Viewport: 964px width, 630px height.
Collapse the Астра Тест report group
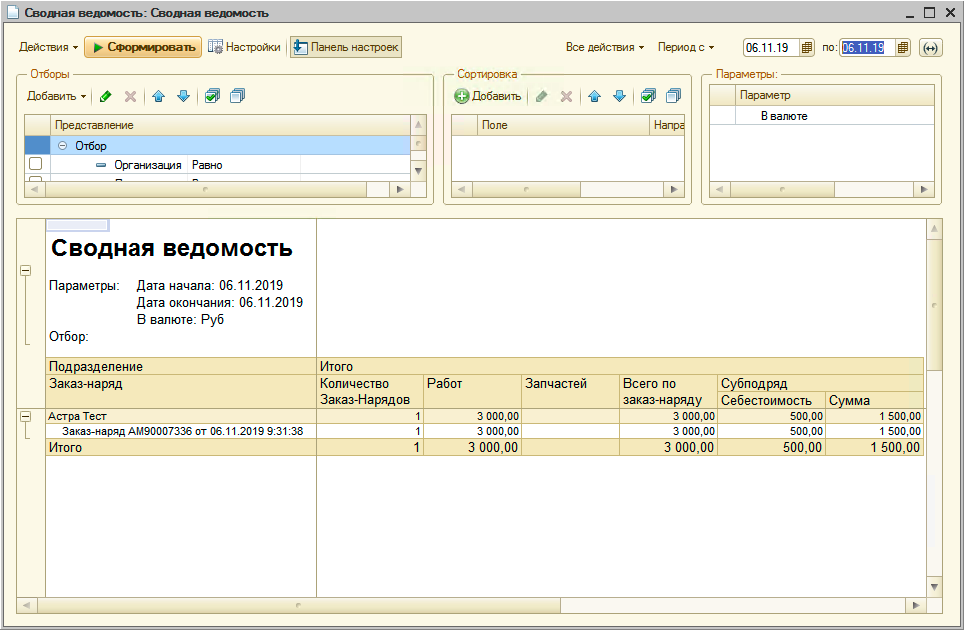pos(25,417)
